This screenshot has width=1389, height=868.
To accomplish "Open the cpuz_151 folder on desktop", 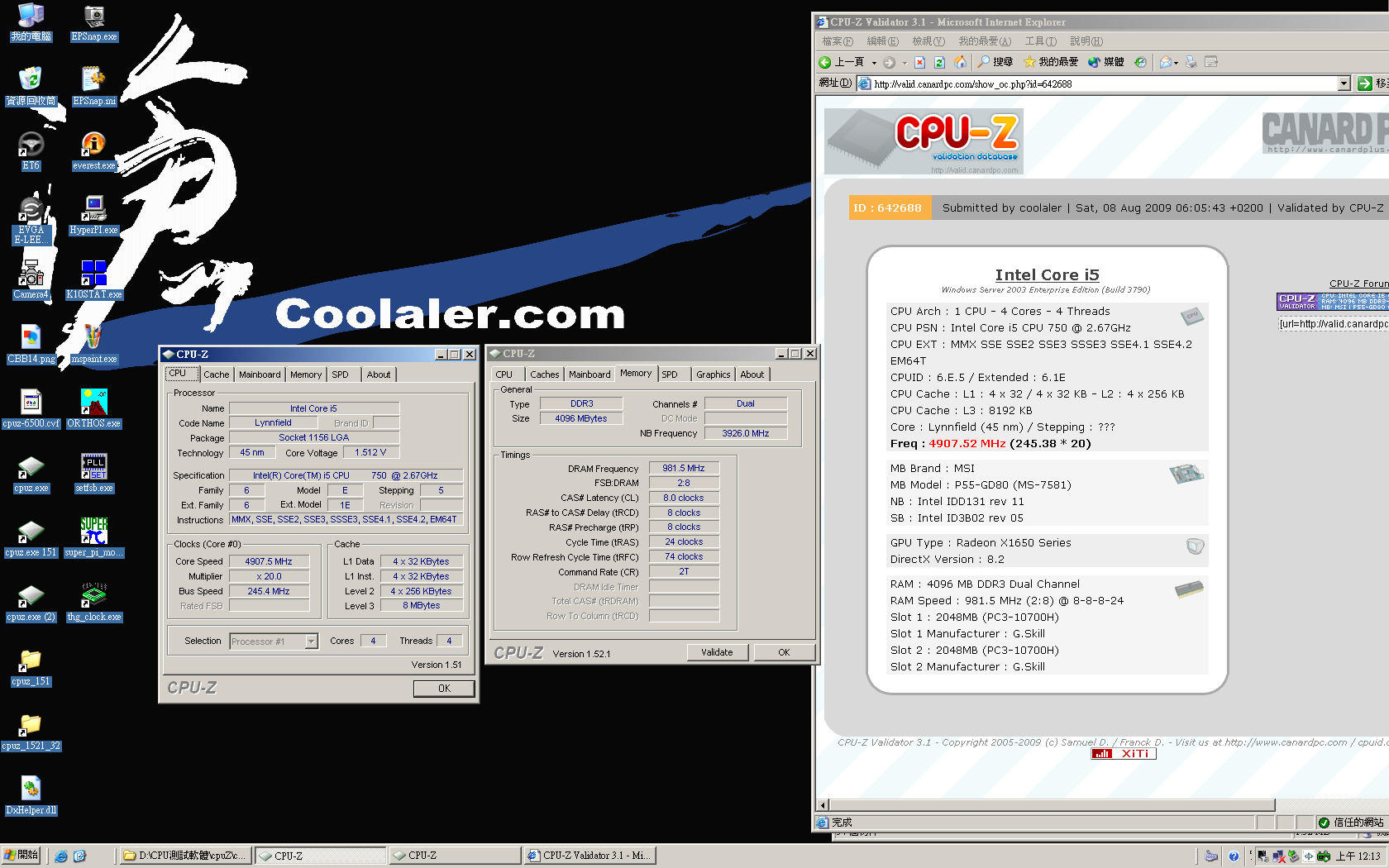I will click(31, 668).
